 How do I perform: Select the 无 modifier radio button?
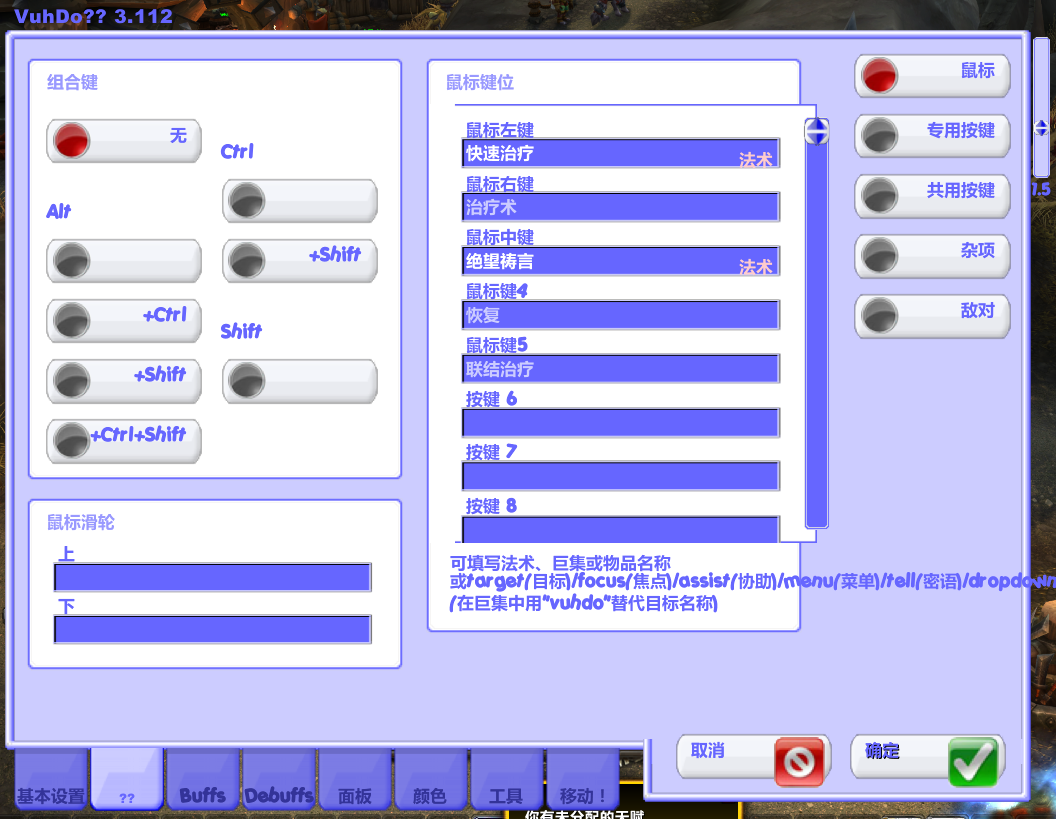point(72,141)
